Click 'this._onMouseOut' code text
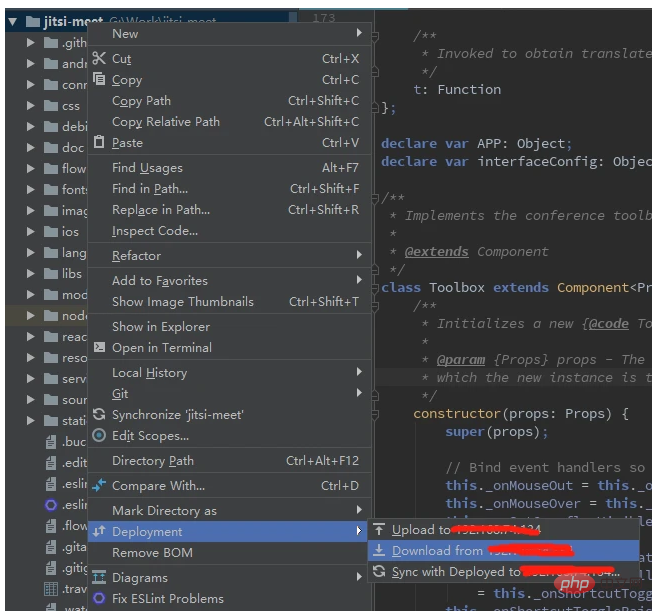This screenshot has width=653, height=616. coord(509,486)
